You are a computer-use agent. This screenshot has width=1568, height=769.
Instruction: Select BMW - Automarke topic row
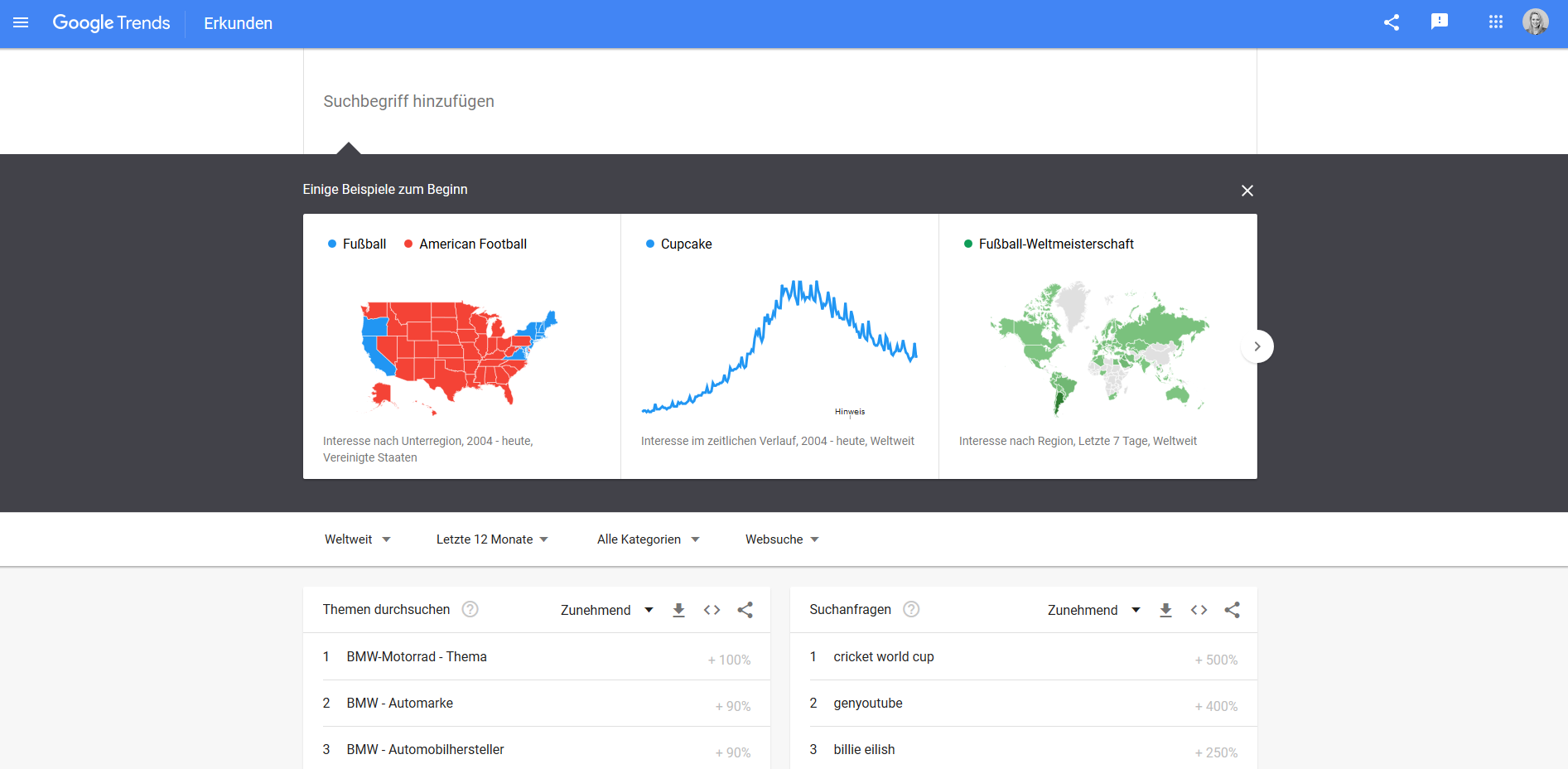537,704
